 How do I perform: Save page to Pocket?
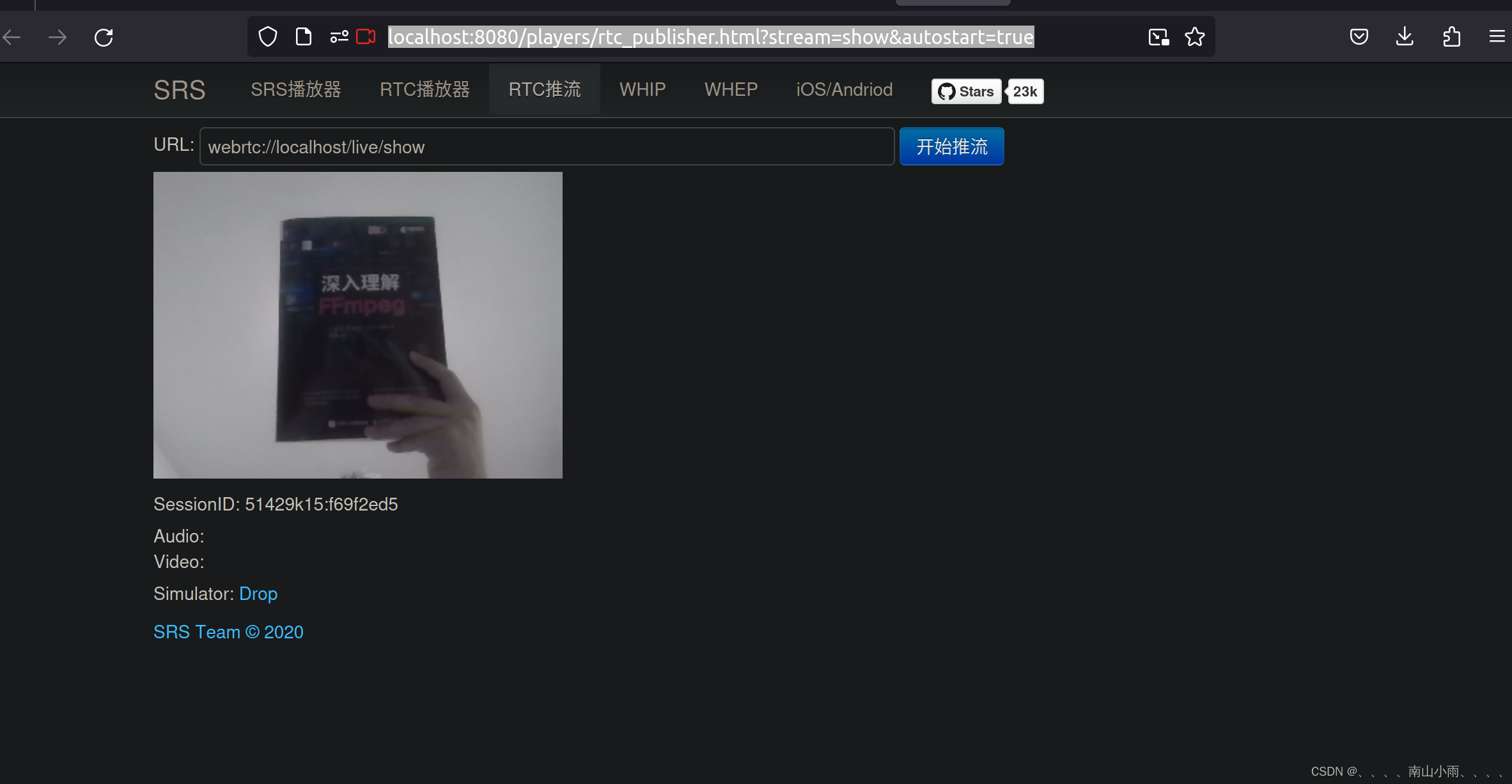click(x=1359, y=36)
